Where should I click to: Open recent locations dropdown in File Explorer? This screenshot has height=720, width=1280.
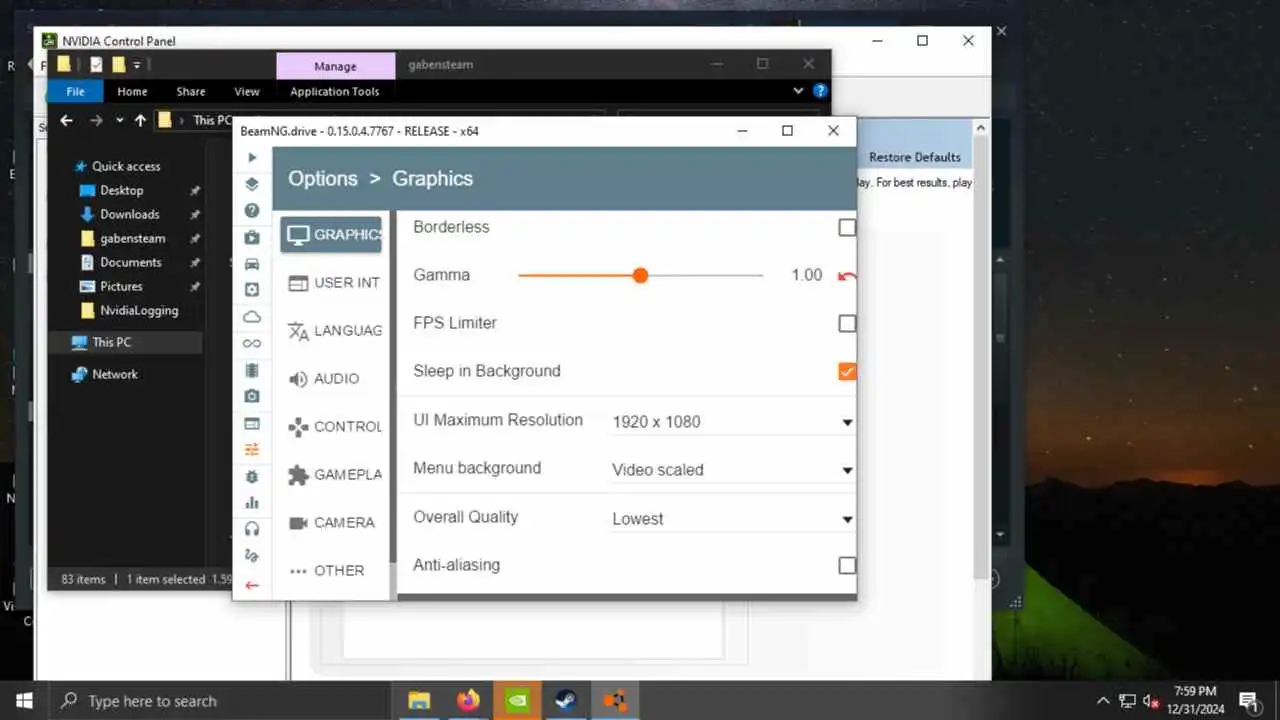(119, 120)
